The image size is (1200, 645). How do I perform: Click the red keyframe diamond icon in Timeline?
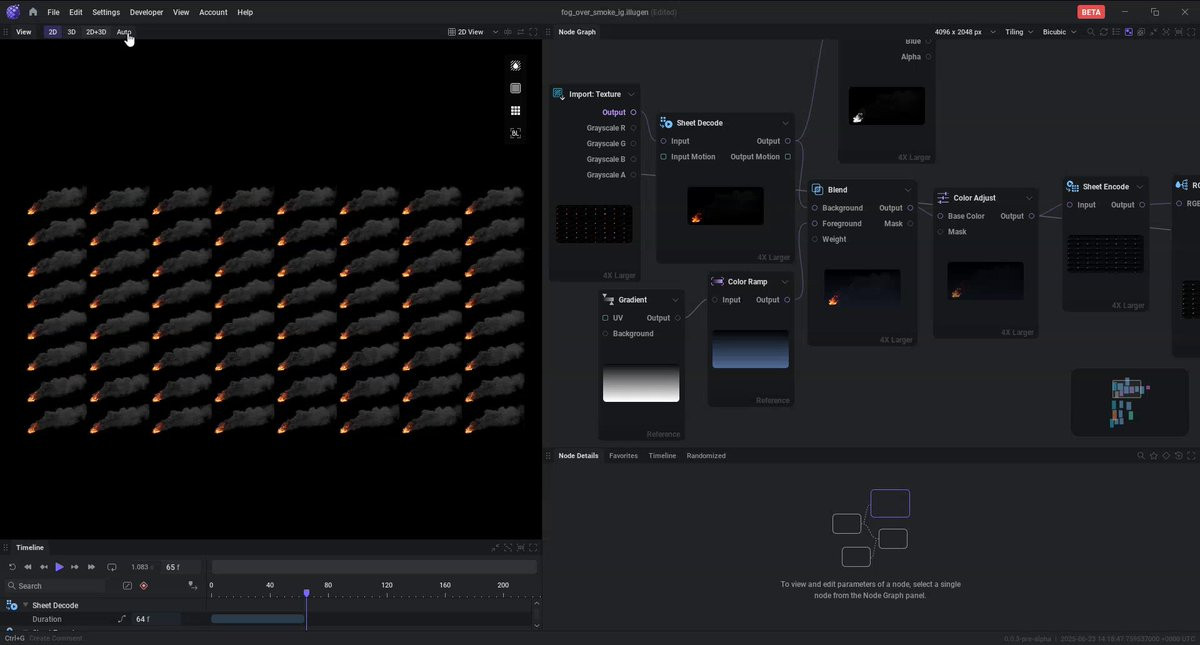(x=144, y=586)
